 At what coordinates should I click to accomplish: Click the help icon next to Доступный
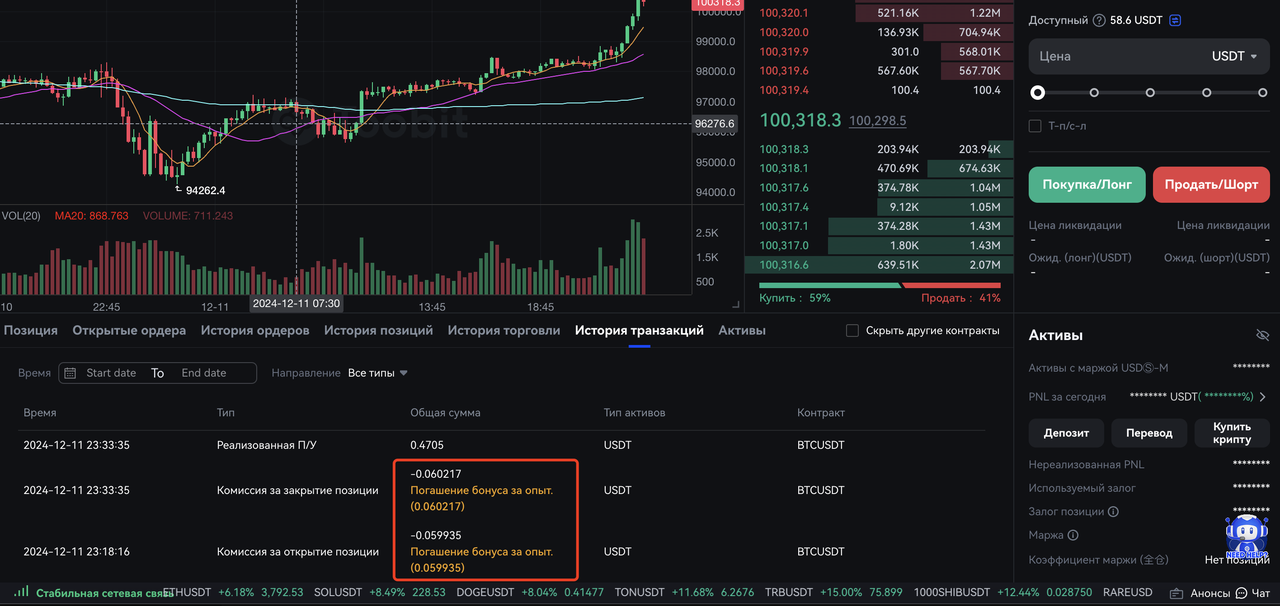pos(1100,20)
